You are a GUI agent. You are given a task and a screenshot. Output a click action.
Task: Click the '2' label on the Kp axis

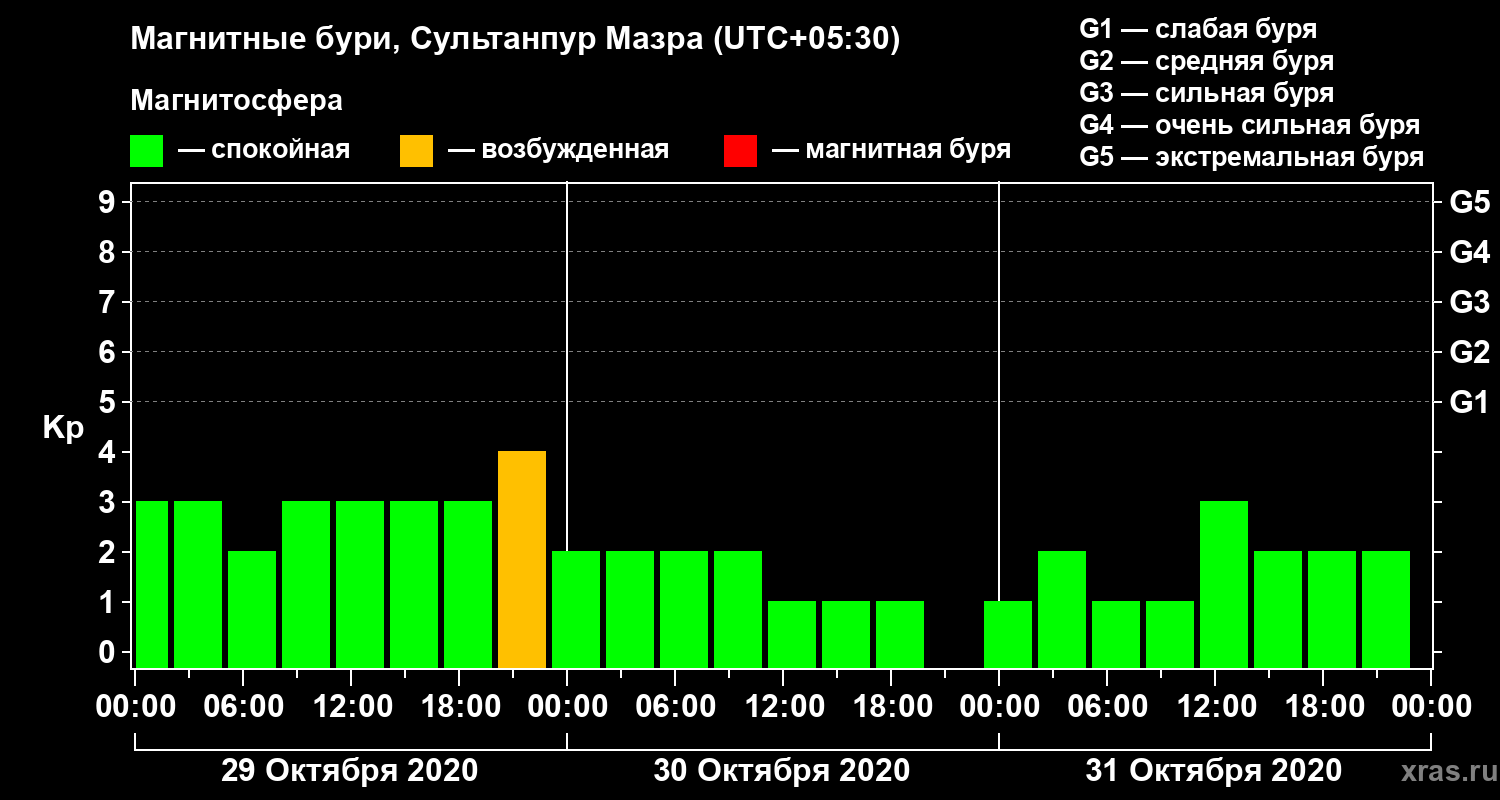coord(109,552)
